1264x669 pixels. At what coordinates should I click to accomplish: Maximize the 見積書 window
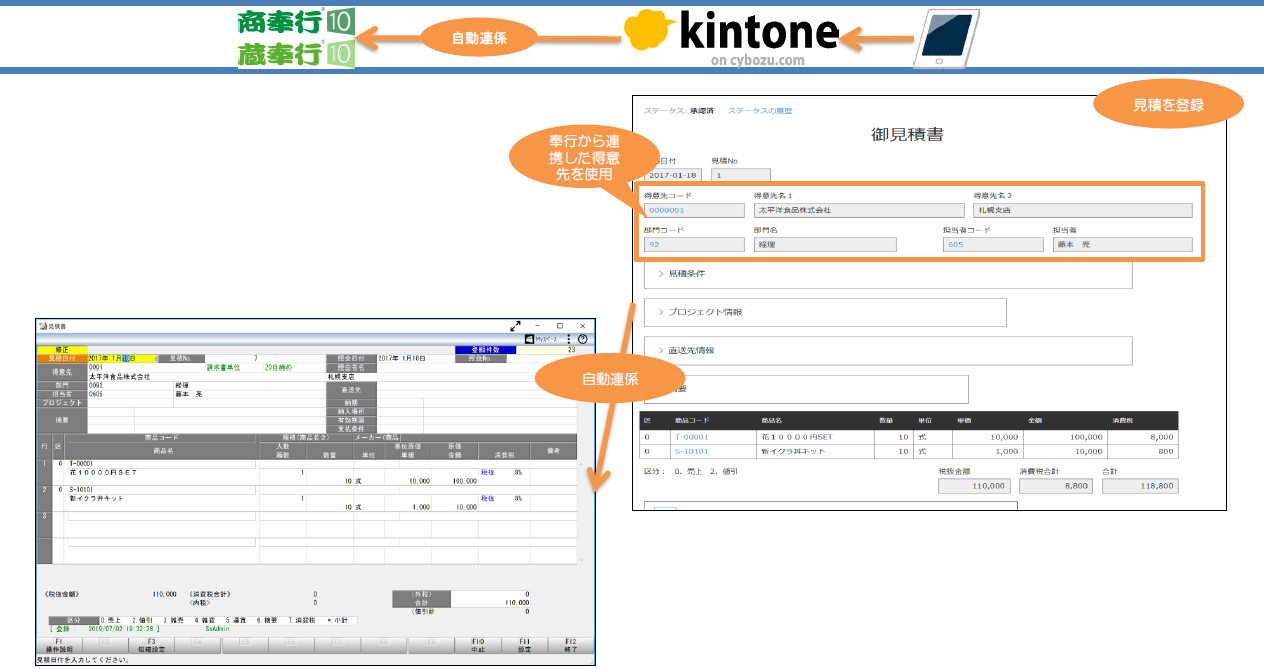[x=560, y=326]
